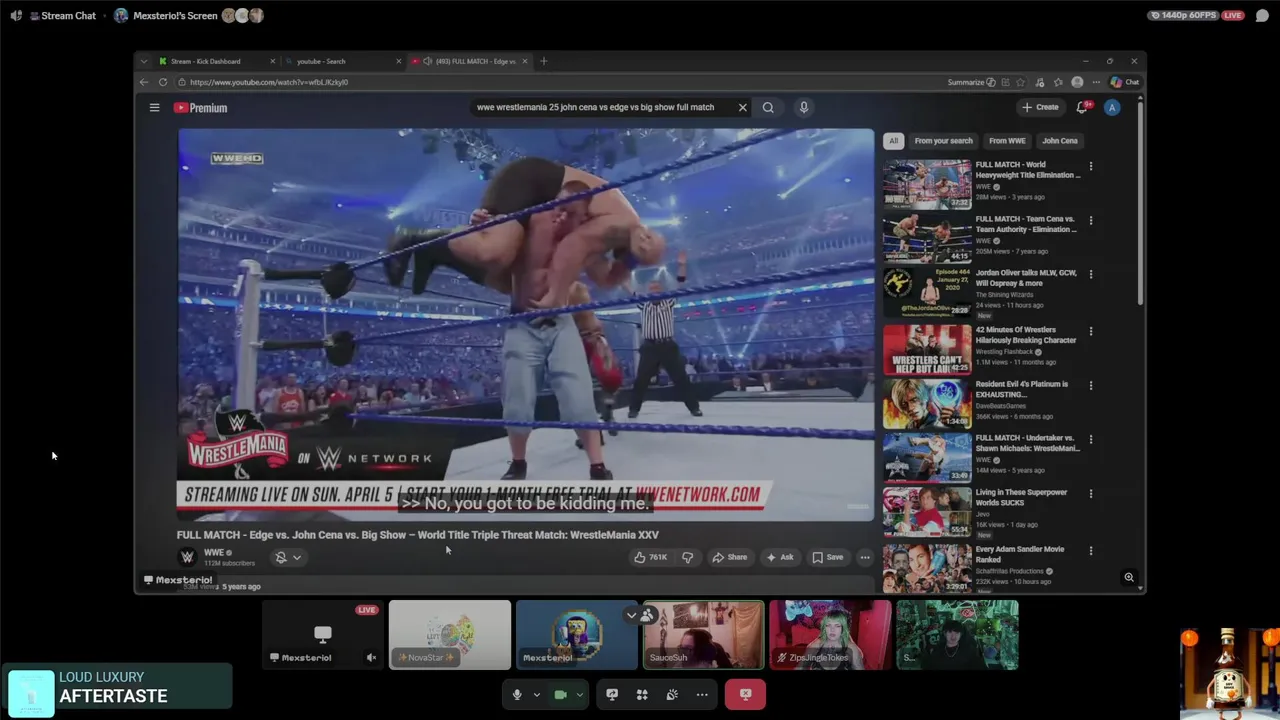
Task: Collapse participant tiles chevron
Action: pos(631,615)
